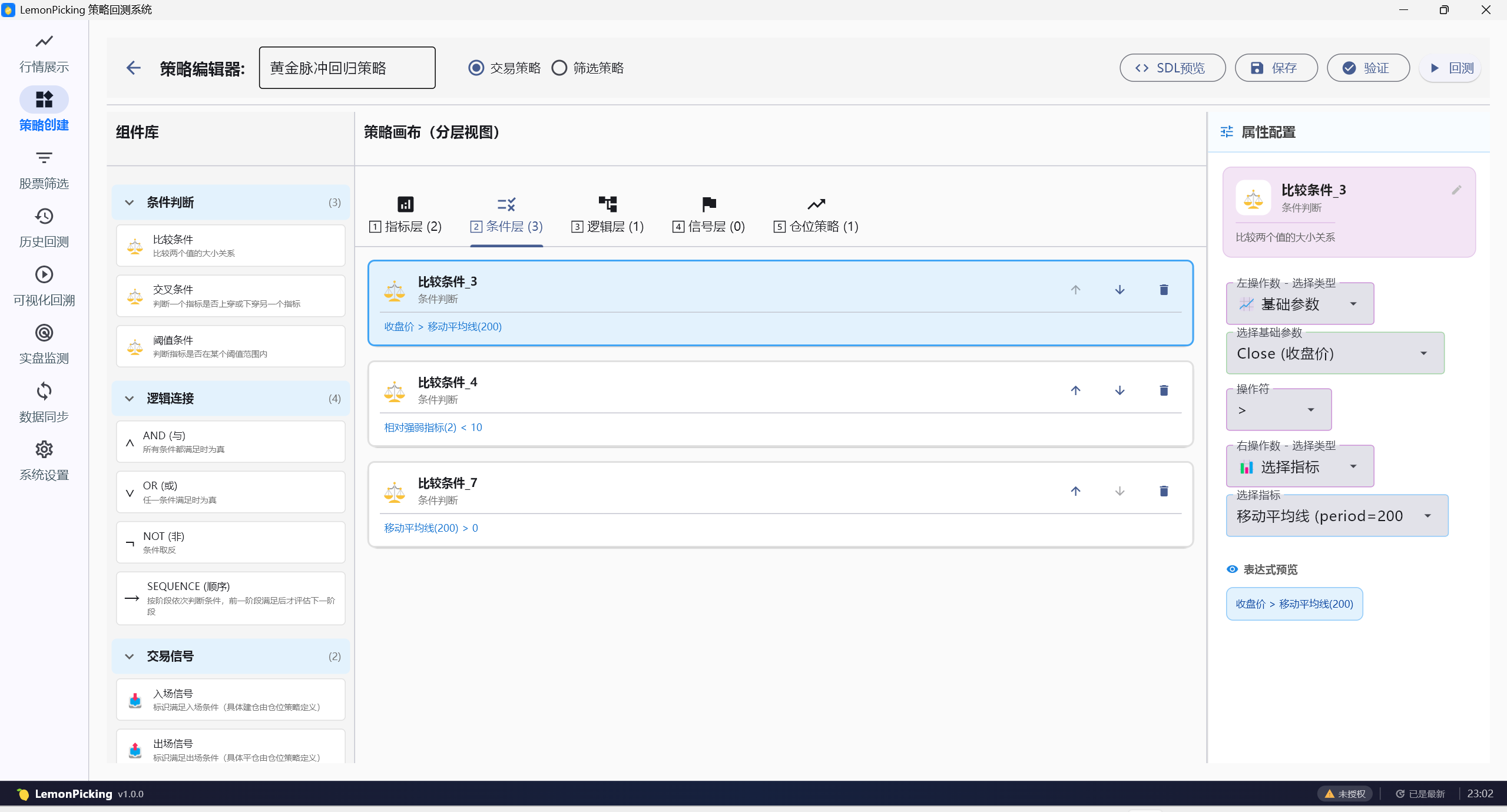Viewport: 1507px width, 812px height.
Task: Click the 验证 button
Action: tap(1367, 68)
